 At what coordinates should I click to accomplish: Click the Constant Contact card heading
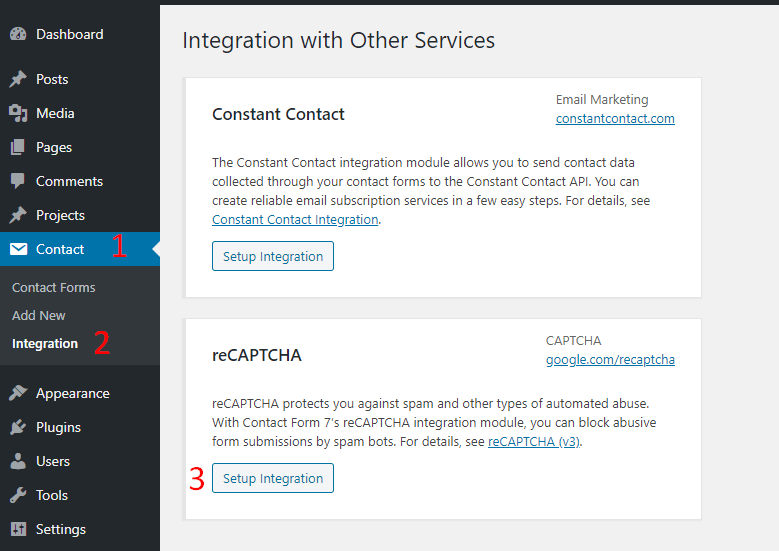coord(278,114)
